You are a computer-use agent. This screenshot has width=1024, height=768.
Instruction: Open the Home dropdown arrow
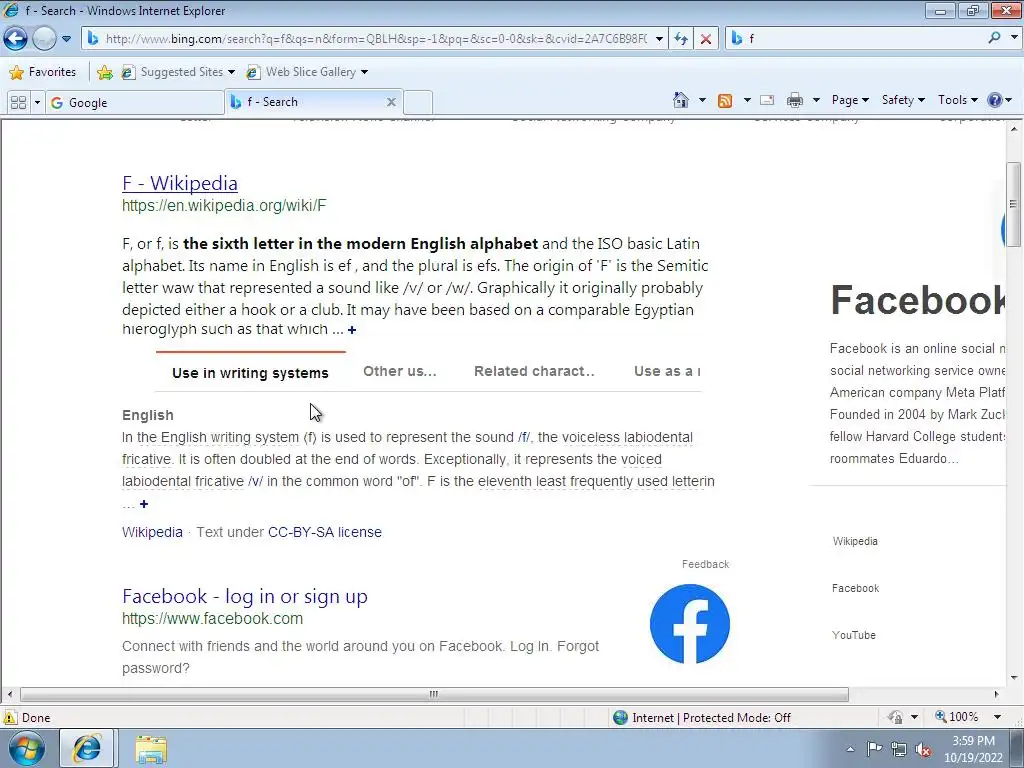coord(702,100)
